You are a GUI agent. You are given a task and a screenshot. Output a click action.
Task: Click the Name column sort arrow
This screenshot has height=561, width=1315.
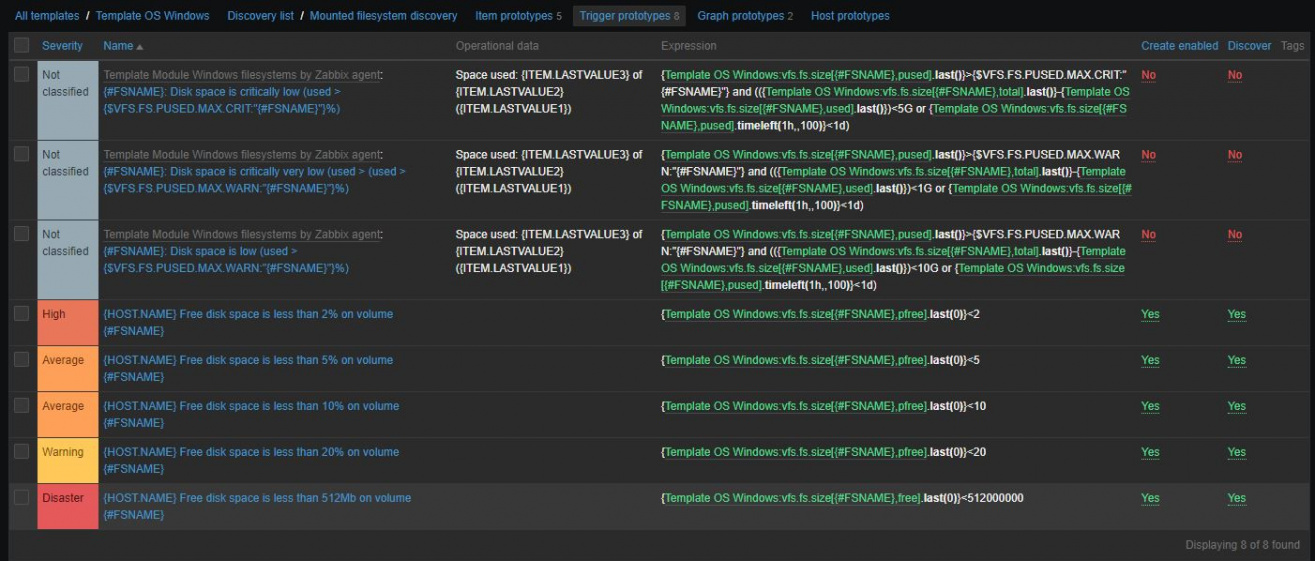[140, 47]
